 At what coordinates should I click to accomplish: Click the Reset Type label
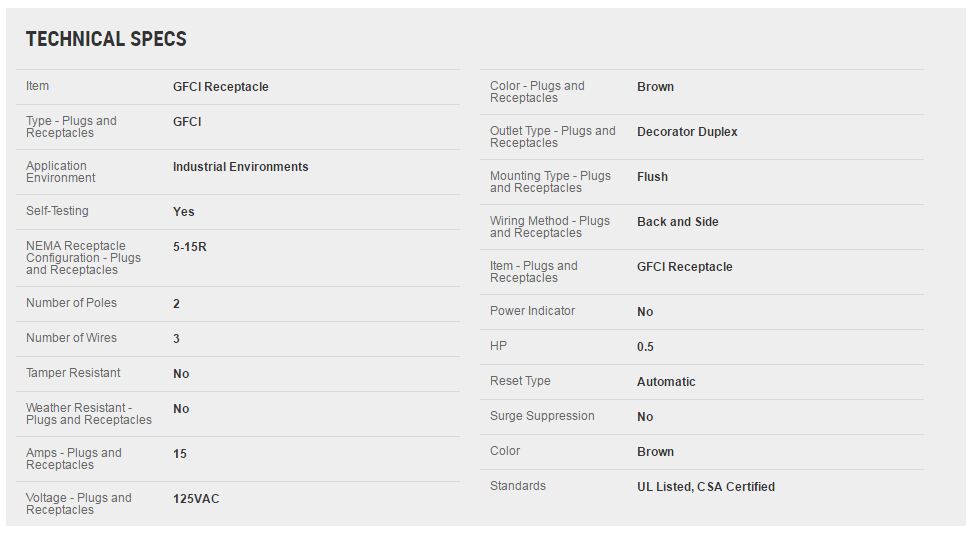coord(520,381)
